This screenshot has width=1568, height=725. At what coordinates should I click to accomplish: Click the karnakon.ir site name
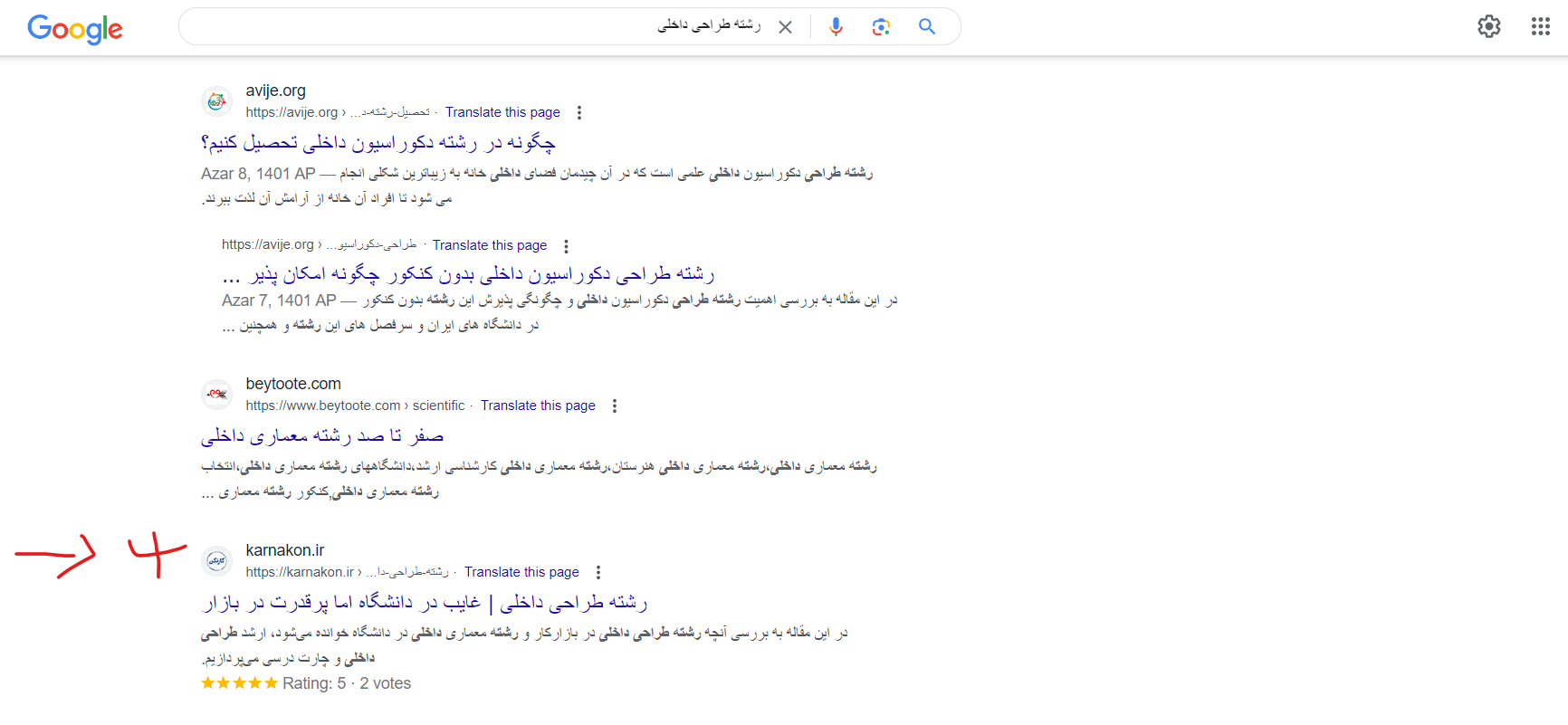click(x=285, y=550)
